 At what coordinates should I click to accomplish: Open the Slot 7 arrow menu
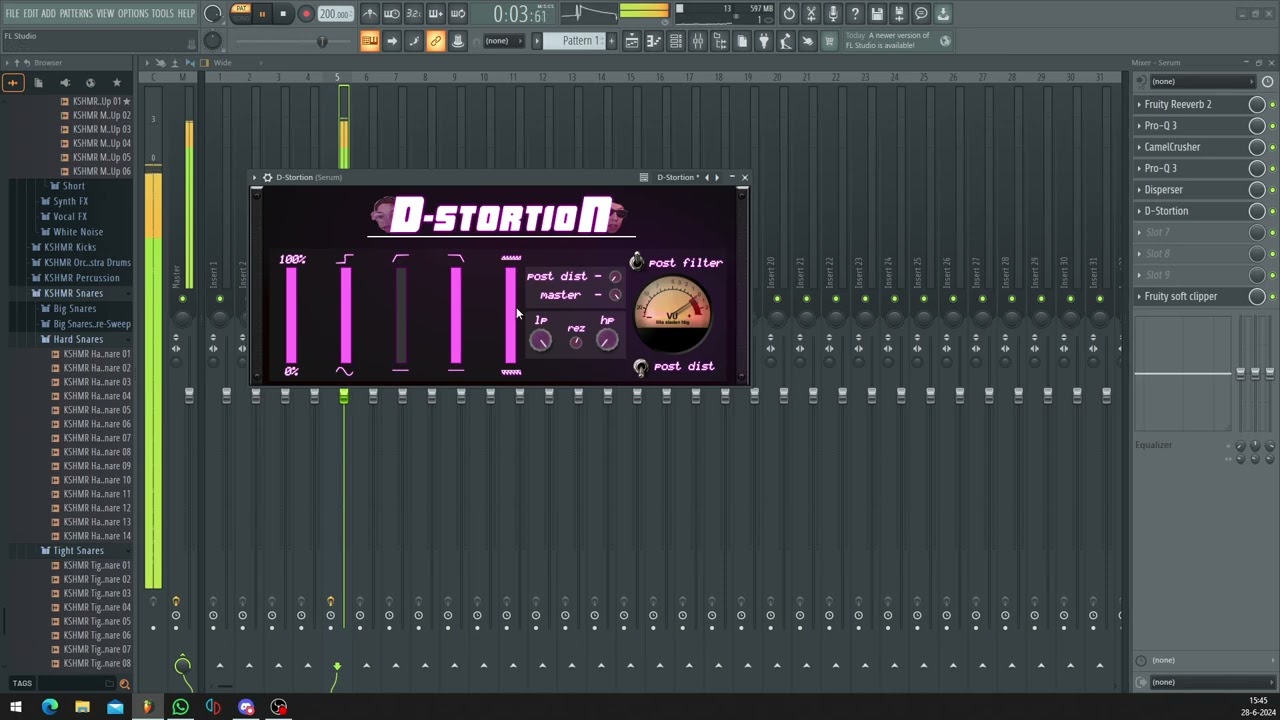pyautogui.click(x=1139, y=232)
